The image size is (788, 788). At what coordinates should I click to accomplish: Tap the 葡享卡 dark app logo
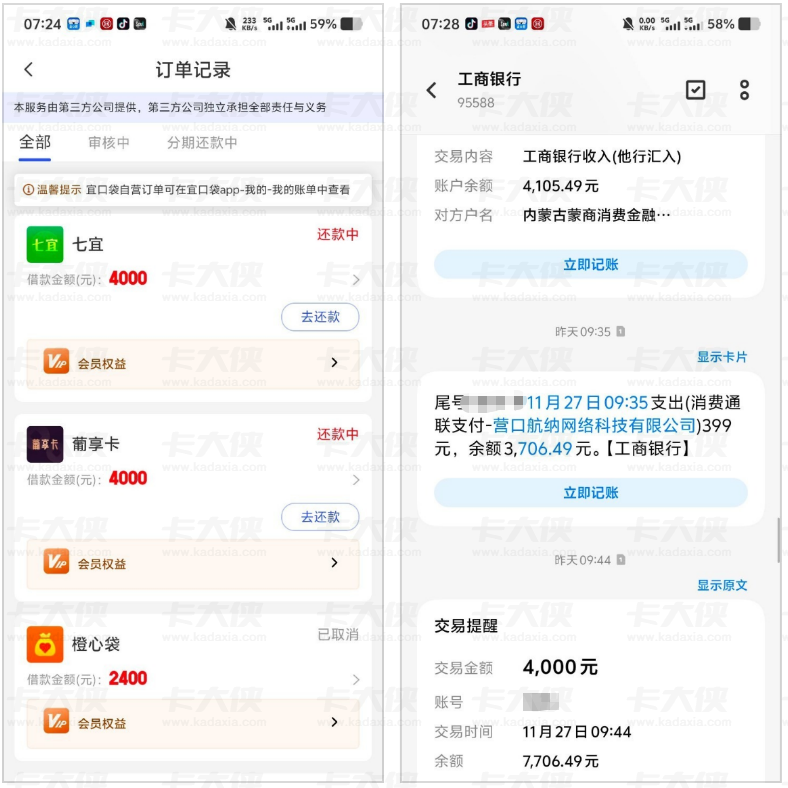coord(45,444)
